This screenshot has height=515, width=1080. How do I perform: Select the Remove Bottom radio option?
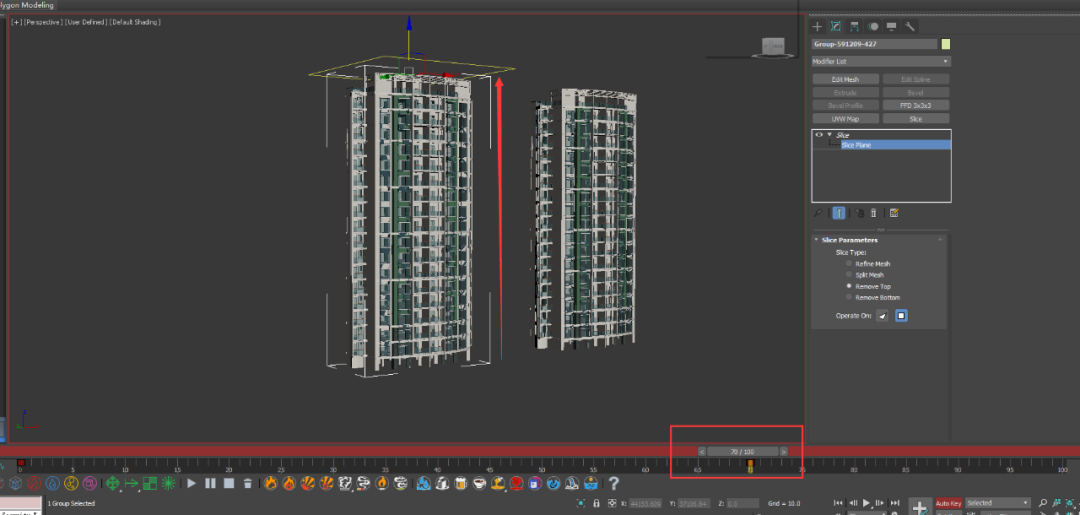(x=849, y=297)
